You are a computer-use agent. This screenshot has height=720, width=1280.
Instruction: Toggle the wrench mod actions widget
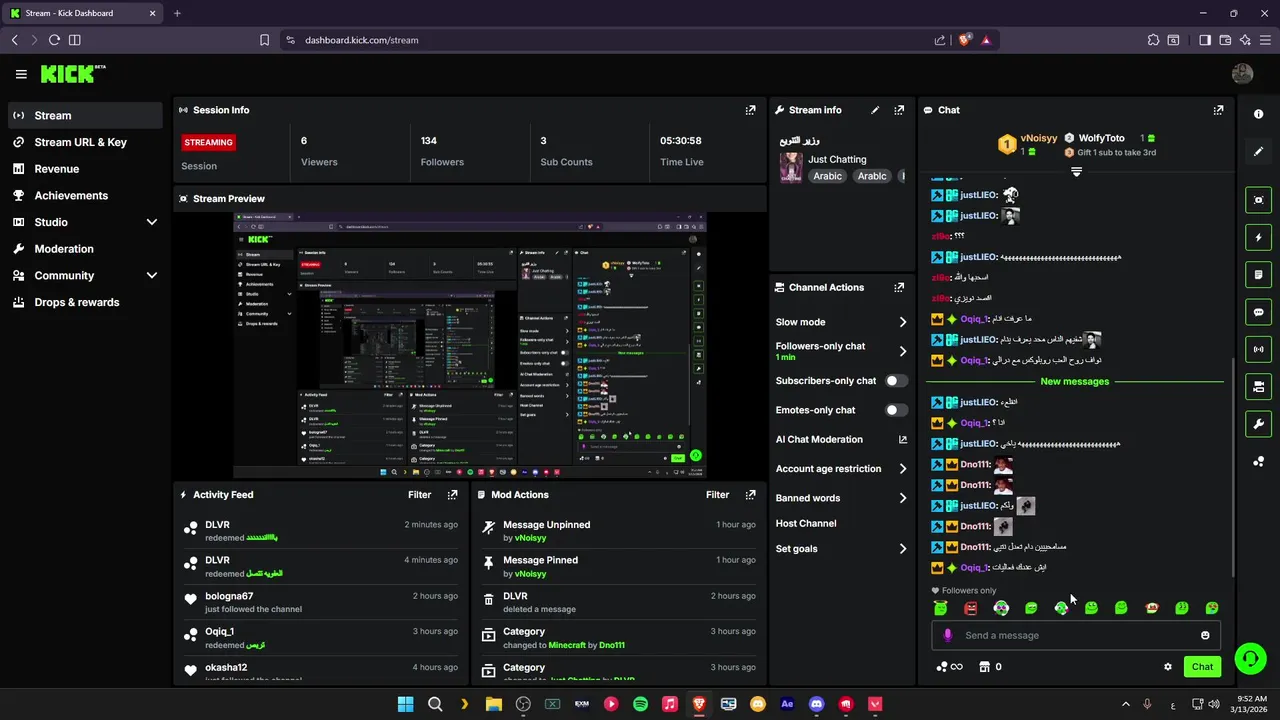[x=1259, y=424]
